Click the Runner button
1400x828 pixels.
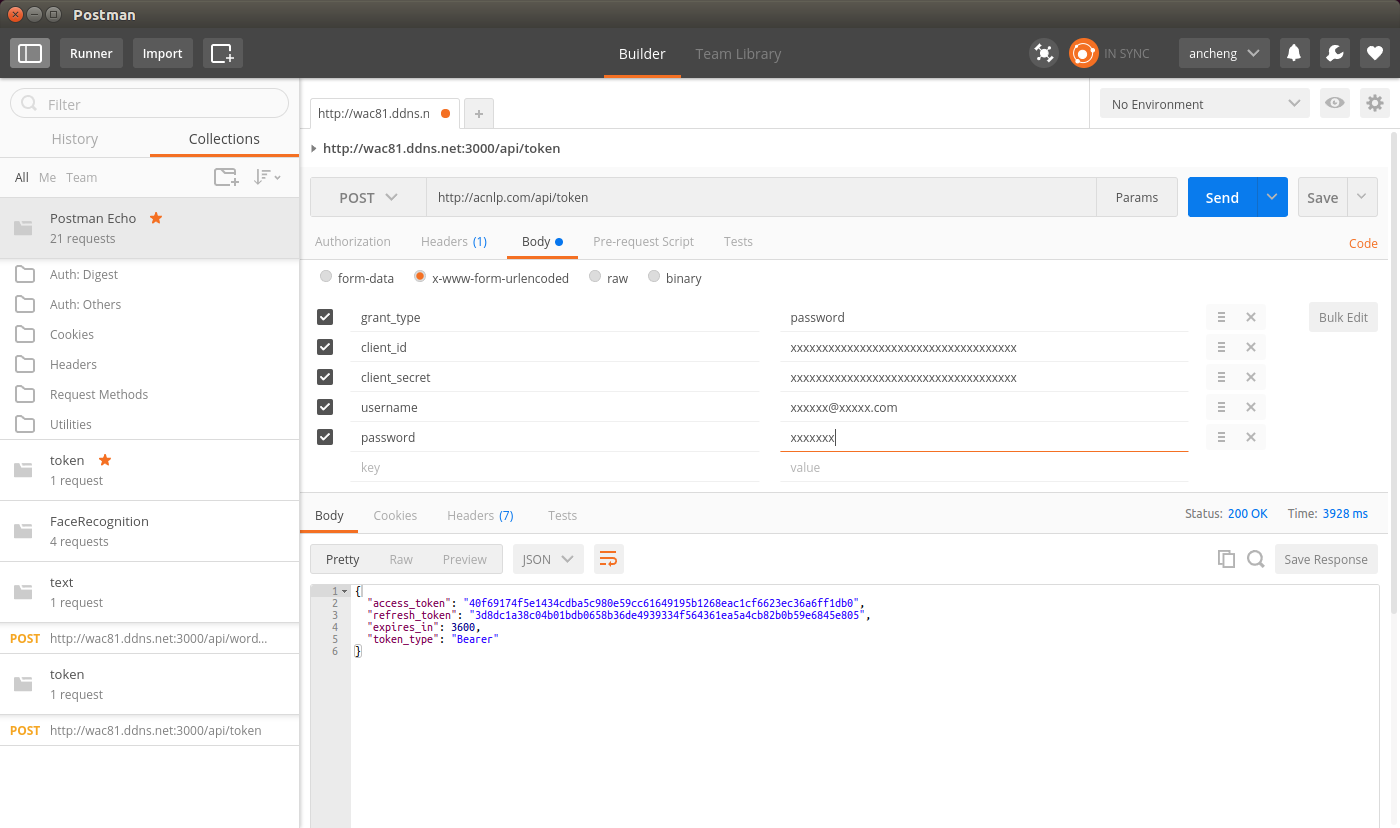click(91, 53)
